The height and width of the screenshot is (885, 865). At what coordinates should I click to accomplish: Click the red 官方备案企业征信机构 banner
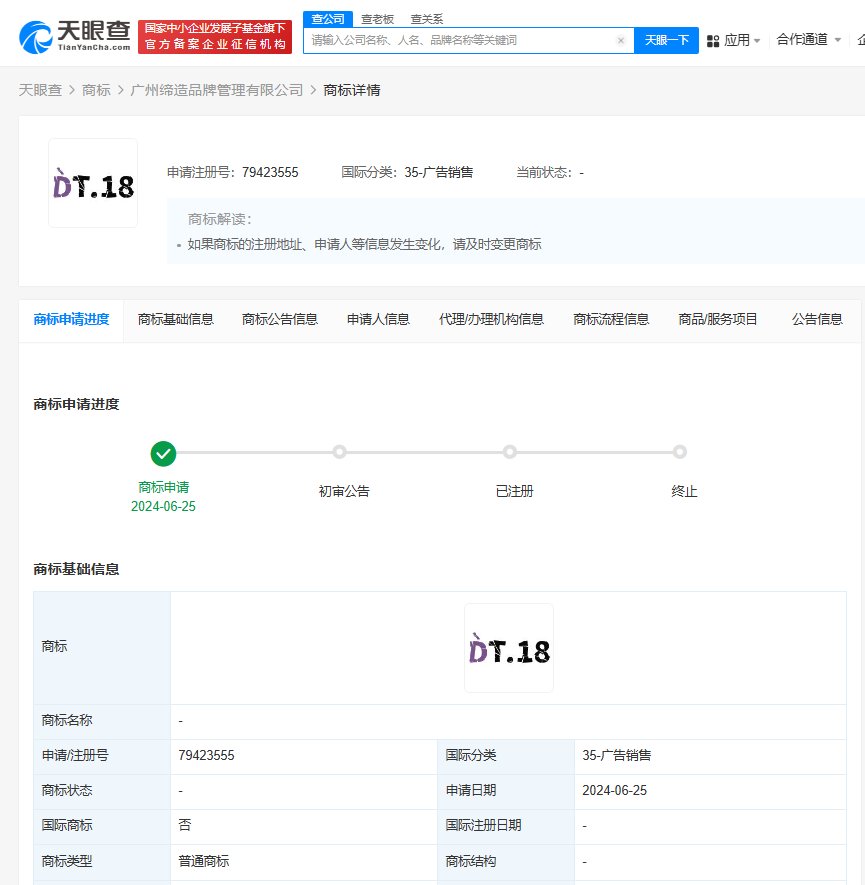215,37
